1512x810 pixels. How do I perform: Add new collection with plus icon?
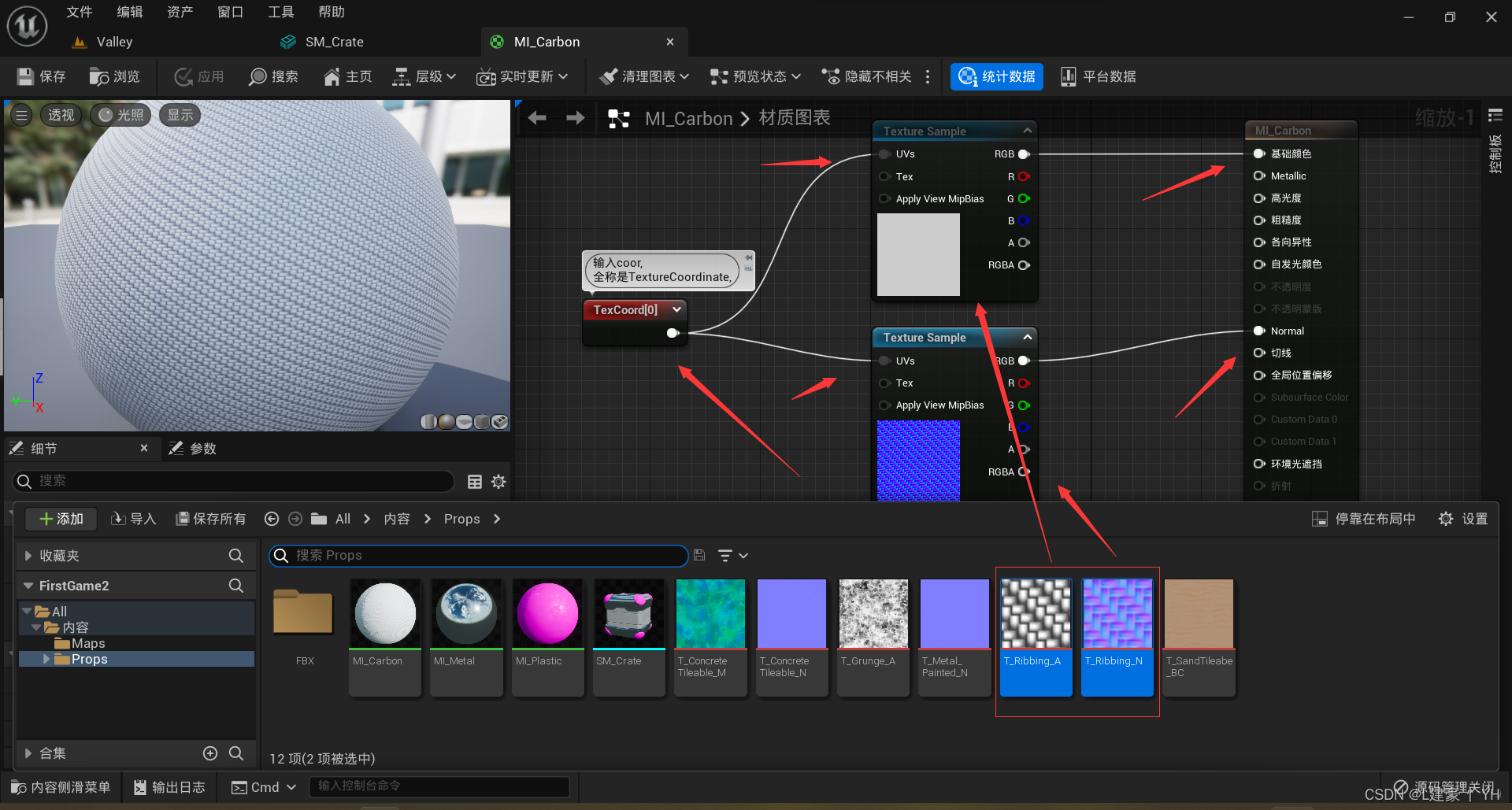tap(210, 753)
